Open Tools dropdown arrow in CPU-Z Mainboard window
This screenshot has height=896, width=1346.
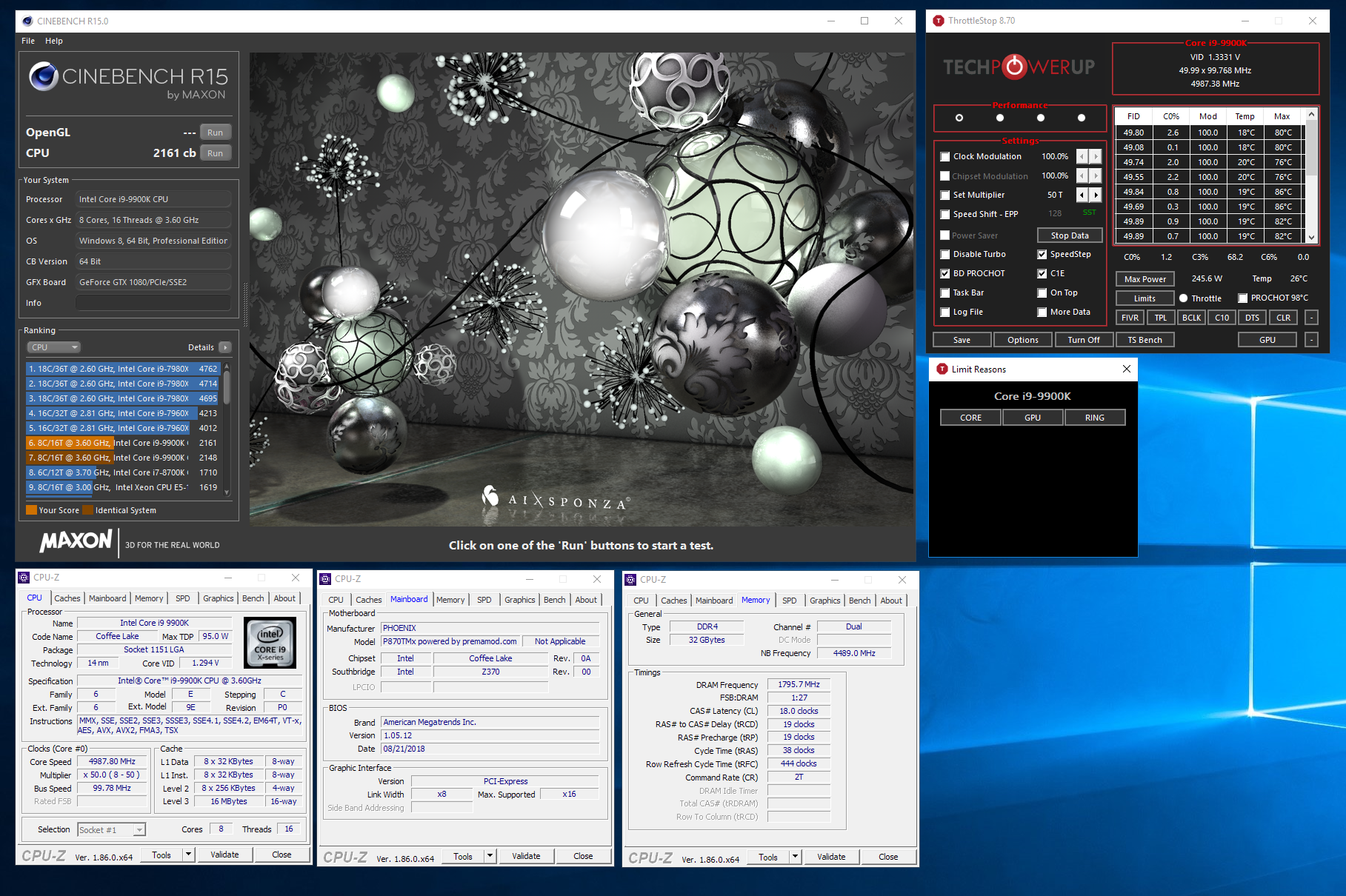click(490, 856)
